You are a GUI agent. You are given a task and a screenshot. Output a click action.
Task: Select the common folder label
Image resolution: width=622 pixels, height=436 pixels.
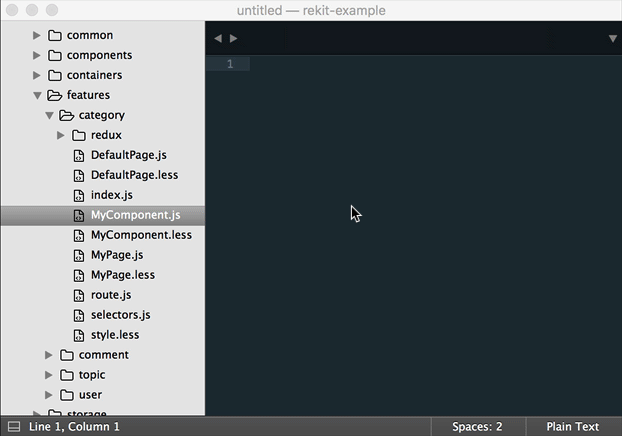point(90,35)
